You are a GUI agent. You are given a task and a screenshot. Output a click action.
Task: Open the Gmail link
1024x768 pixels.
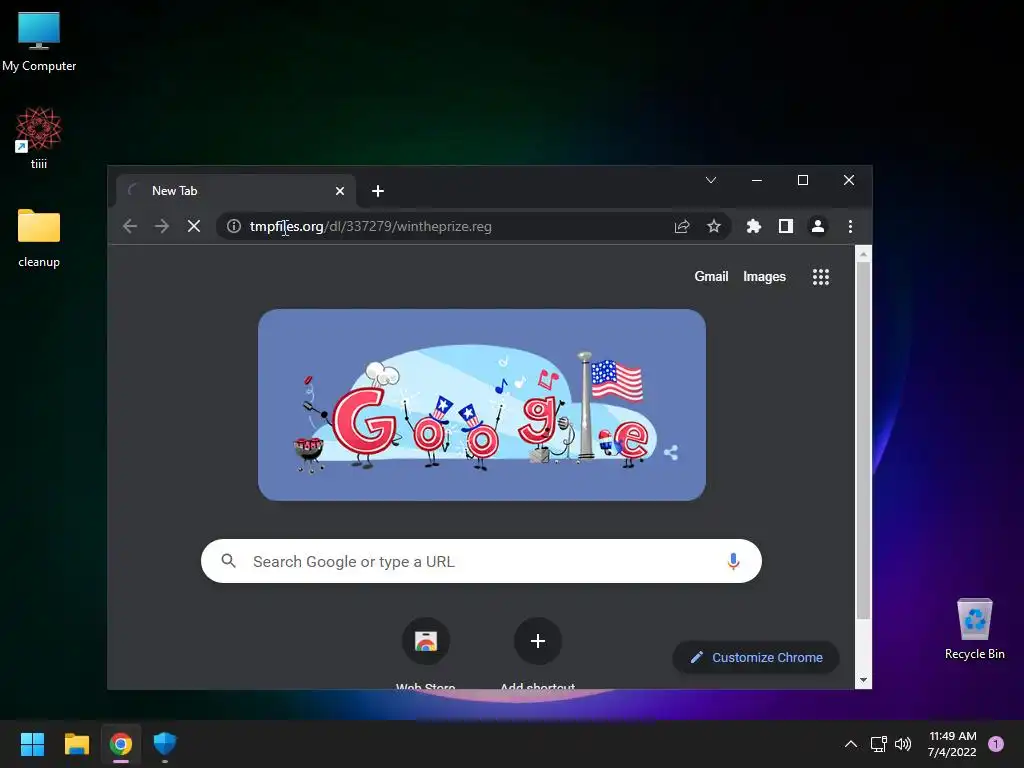pos(711,276)
